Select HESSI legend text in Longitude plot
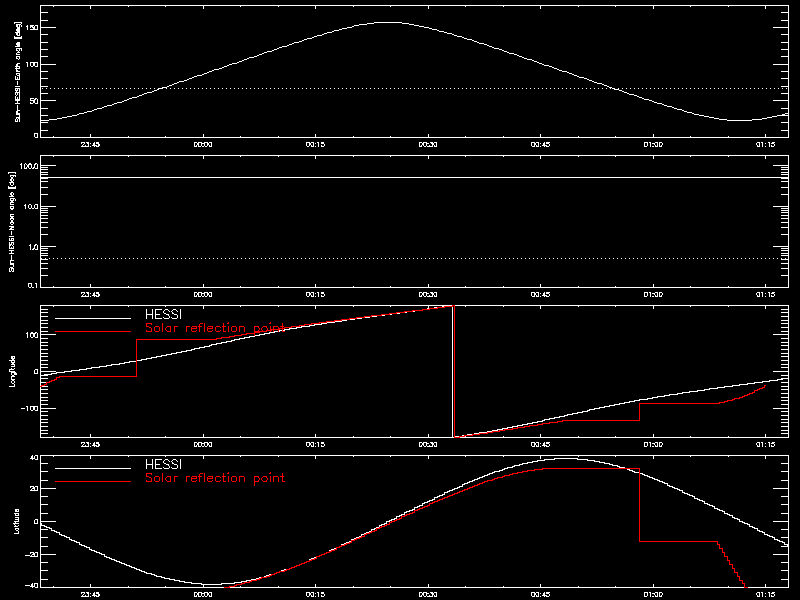 tap(163, 314)
